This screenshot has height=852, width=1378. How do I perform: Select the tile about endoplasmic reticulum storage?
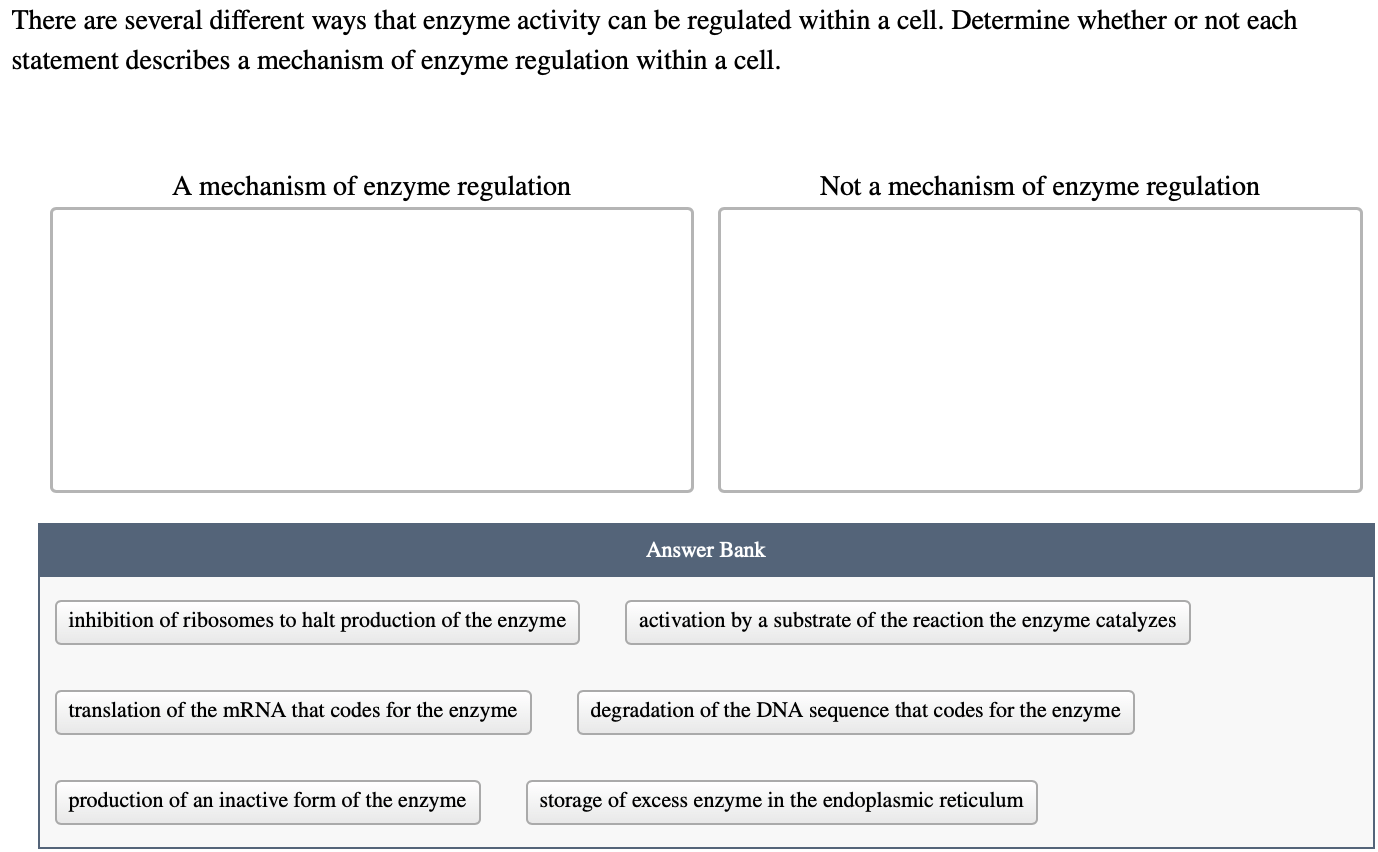[781, 801]
